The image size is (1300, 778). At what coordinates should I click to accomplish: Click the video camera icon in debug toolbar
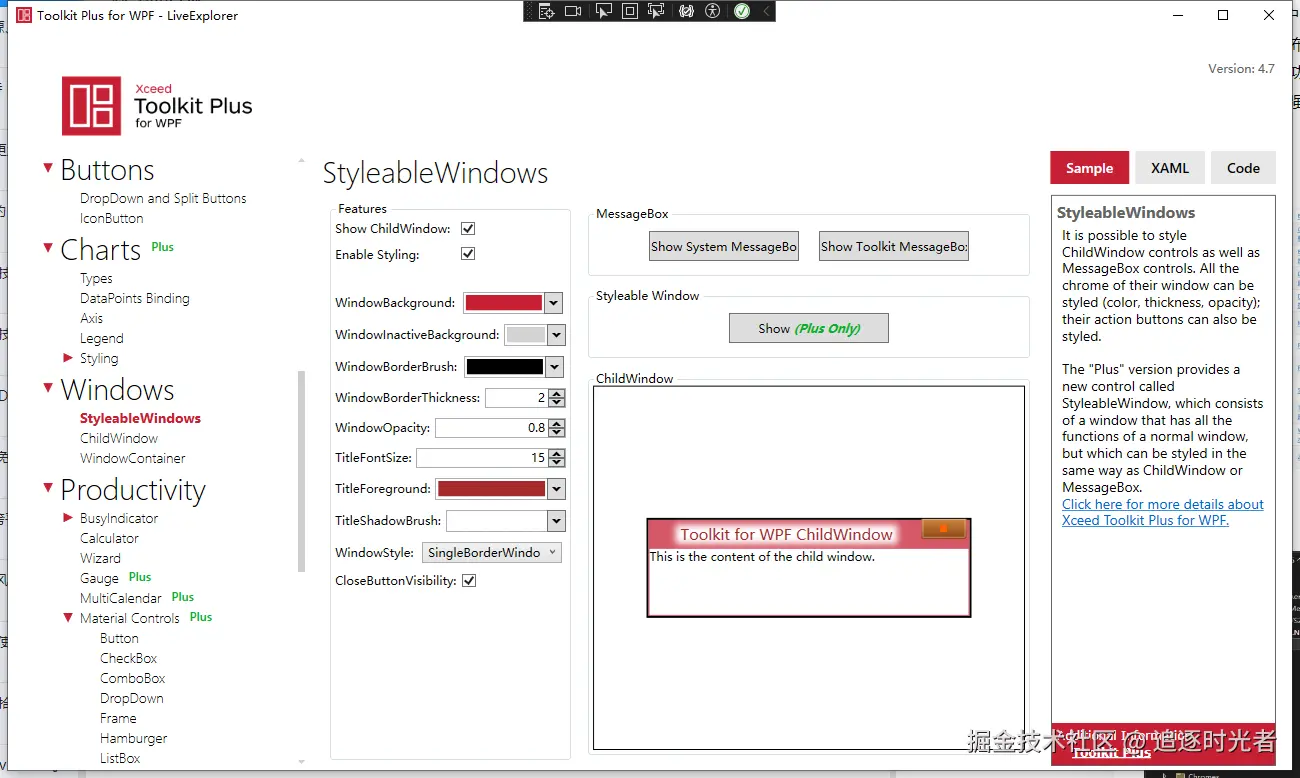[573, 11]
